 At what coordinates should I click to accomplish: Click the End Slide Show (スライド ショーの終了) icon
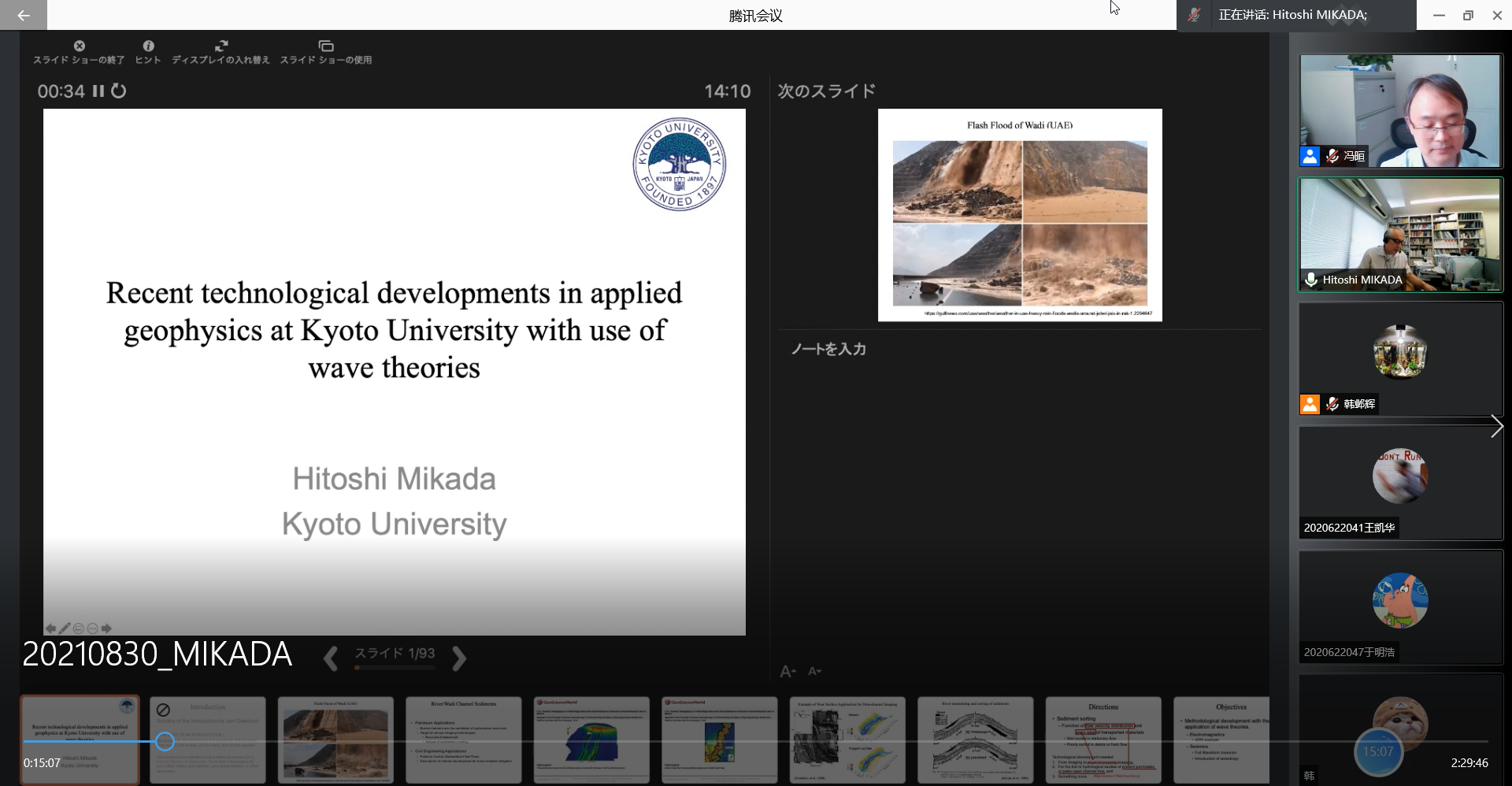pyautogui.click(x=80, y=46)
